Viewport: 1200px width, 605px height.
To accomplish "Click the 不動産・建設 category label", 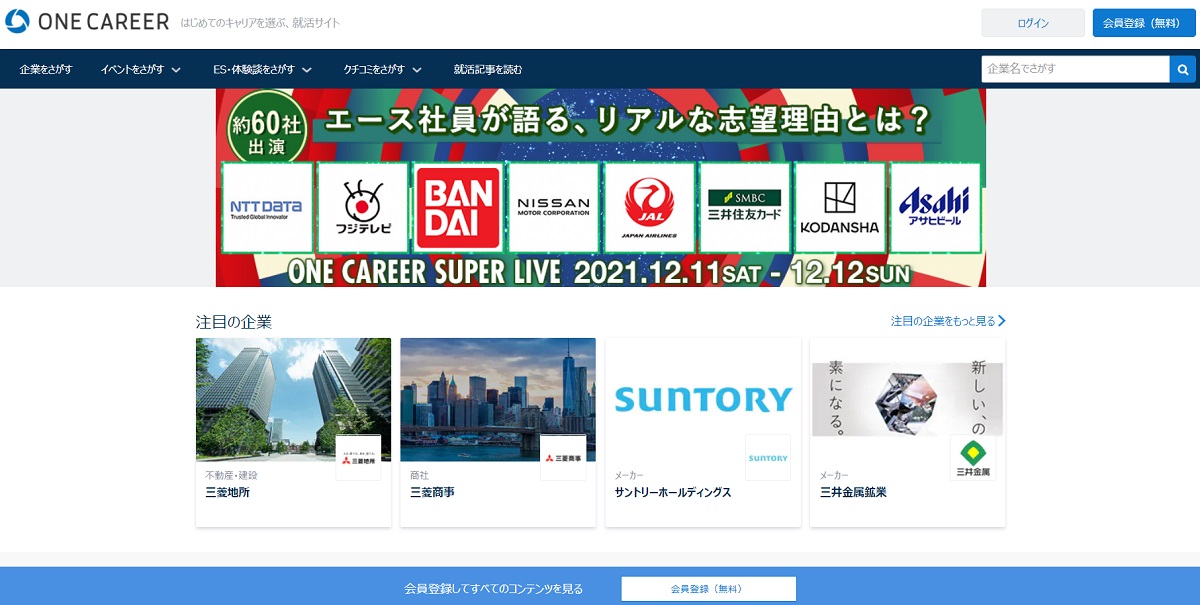I will pyautogui.click(x=231, y=475).
